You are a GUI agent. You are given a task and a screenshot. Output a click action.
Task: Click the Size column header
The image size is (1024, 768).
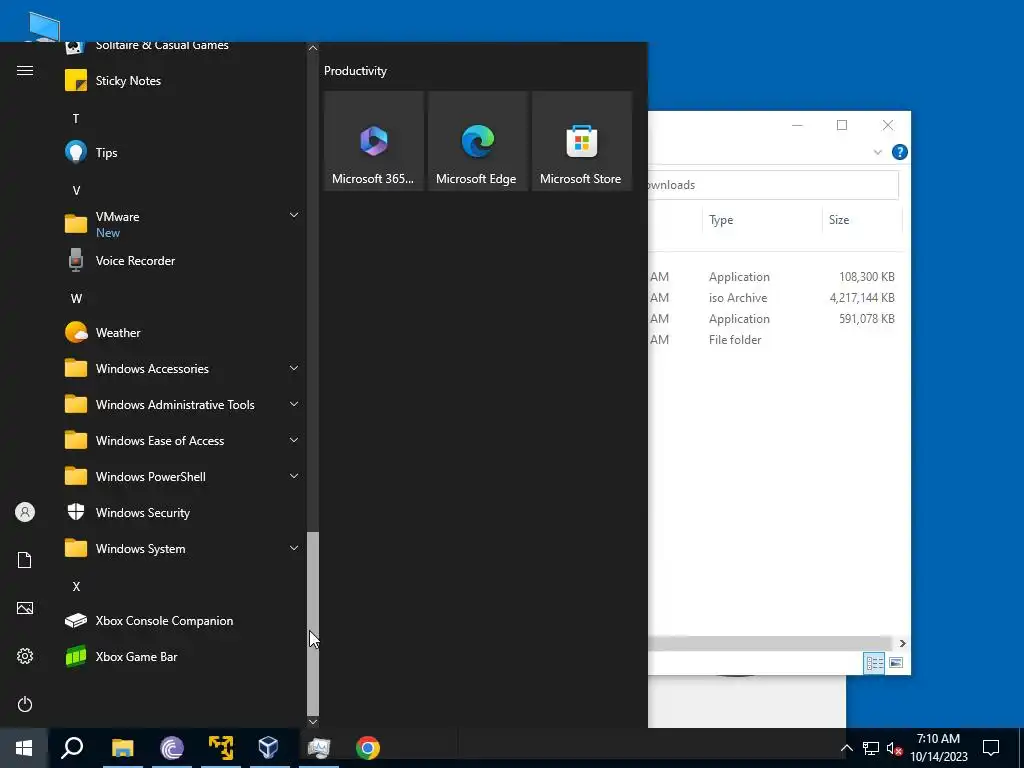click(x=862, y=220)
